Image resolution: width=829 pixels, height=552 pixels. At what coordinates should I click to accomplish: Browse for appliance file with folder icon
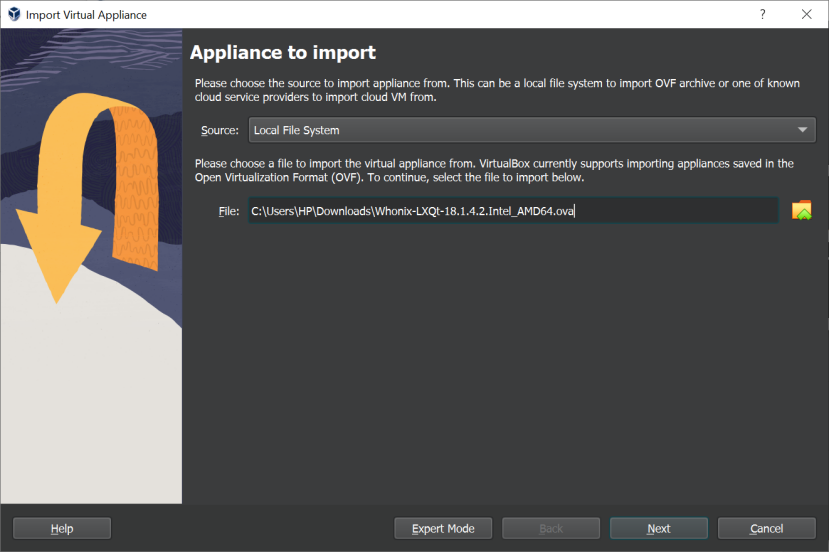coord(802,210)
